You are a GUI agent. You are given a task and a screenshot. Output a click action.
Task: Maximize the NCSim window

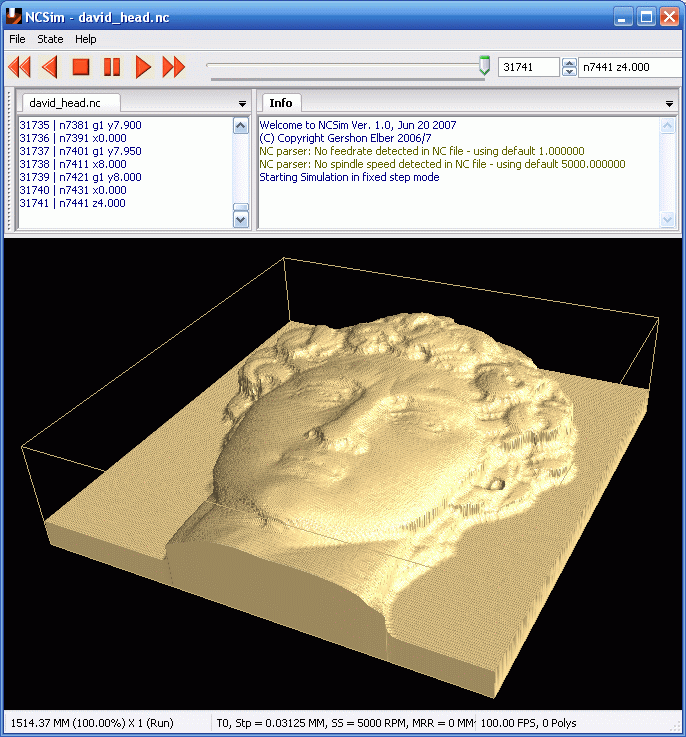coord(646,17)
